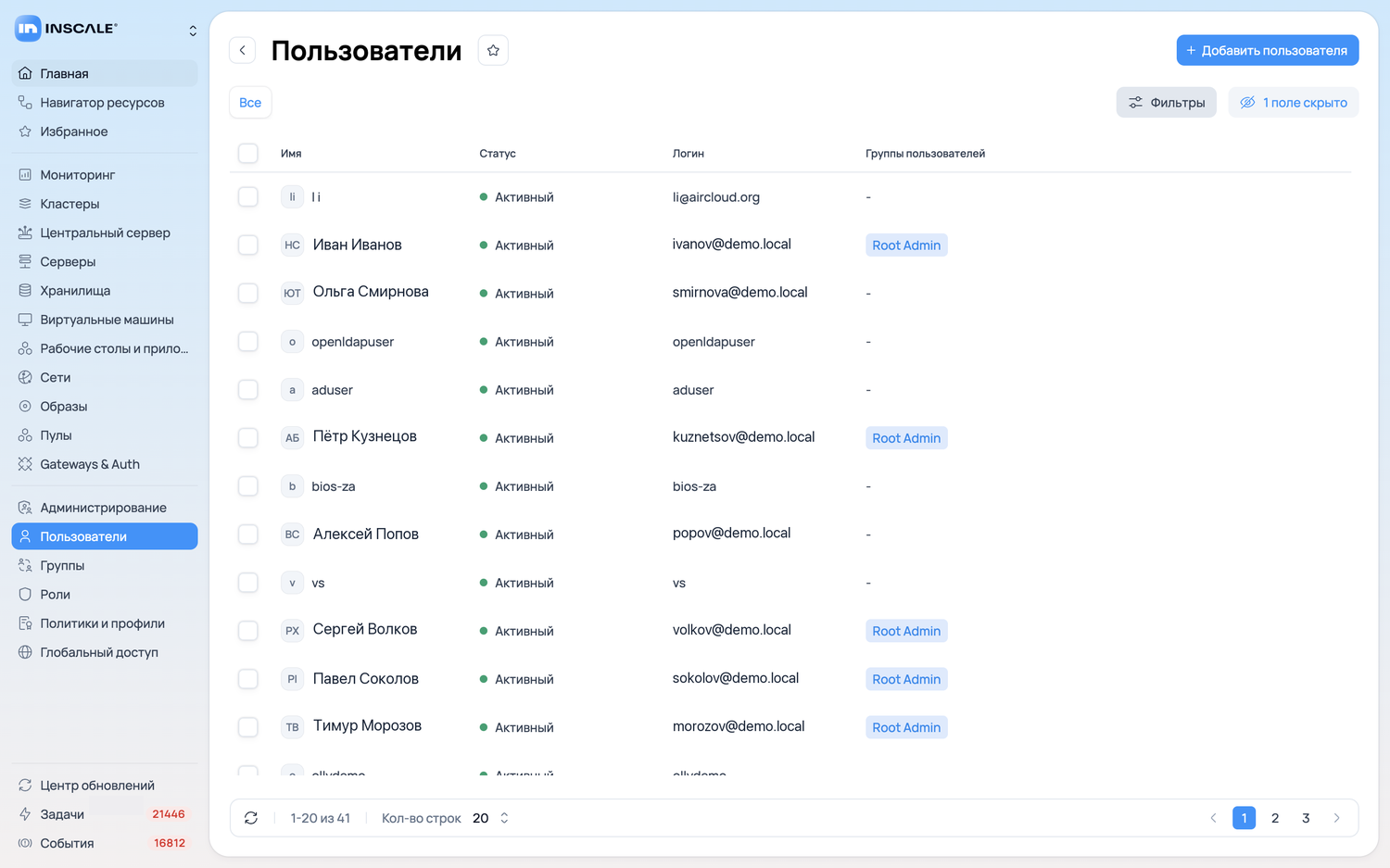Screen dimensions: 1390x868
Task: Click the Глобальный доступ globe icon
Action: pos(25,652)
